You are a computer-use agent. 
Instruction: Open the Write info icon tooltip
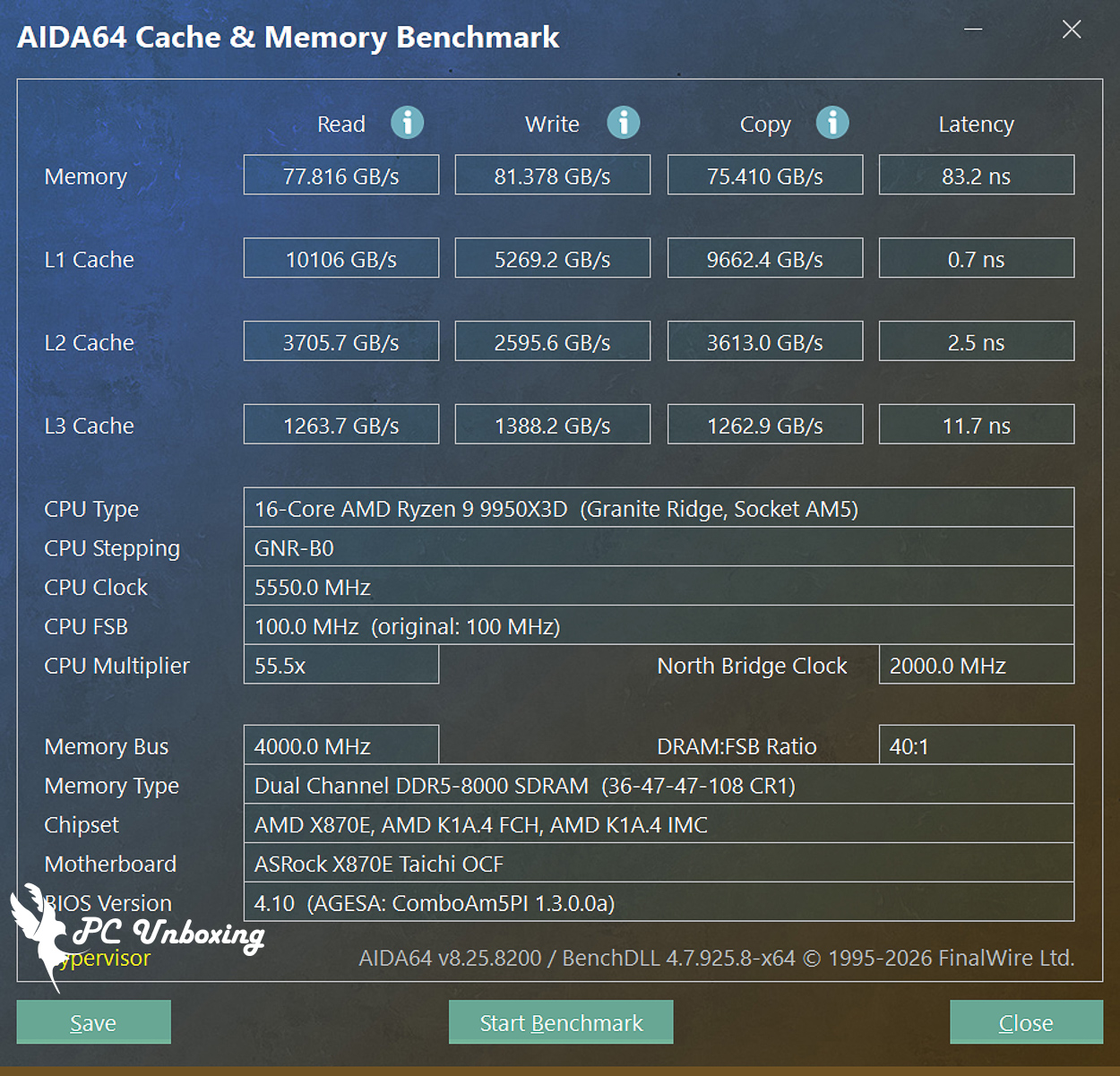(x=623, y=123)
